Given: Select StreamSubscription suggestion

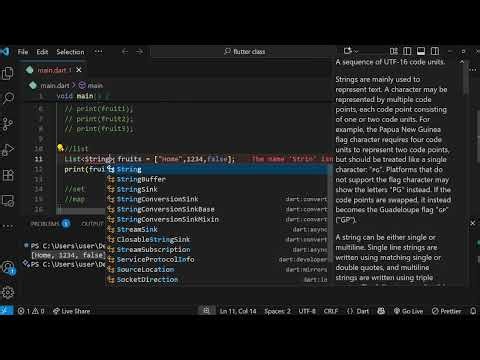Looking at the screenshot, I should (217, 249).
